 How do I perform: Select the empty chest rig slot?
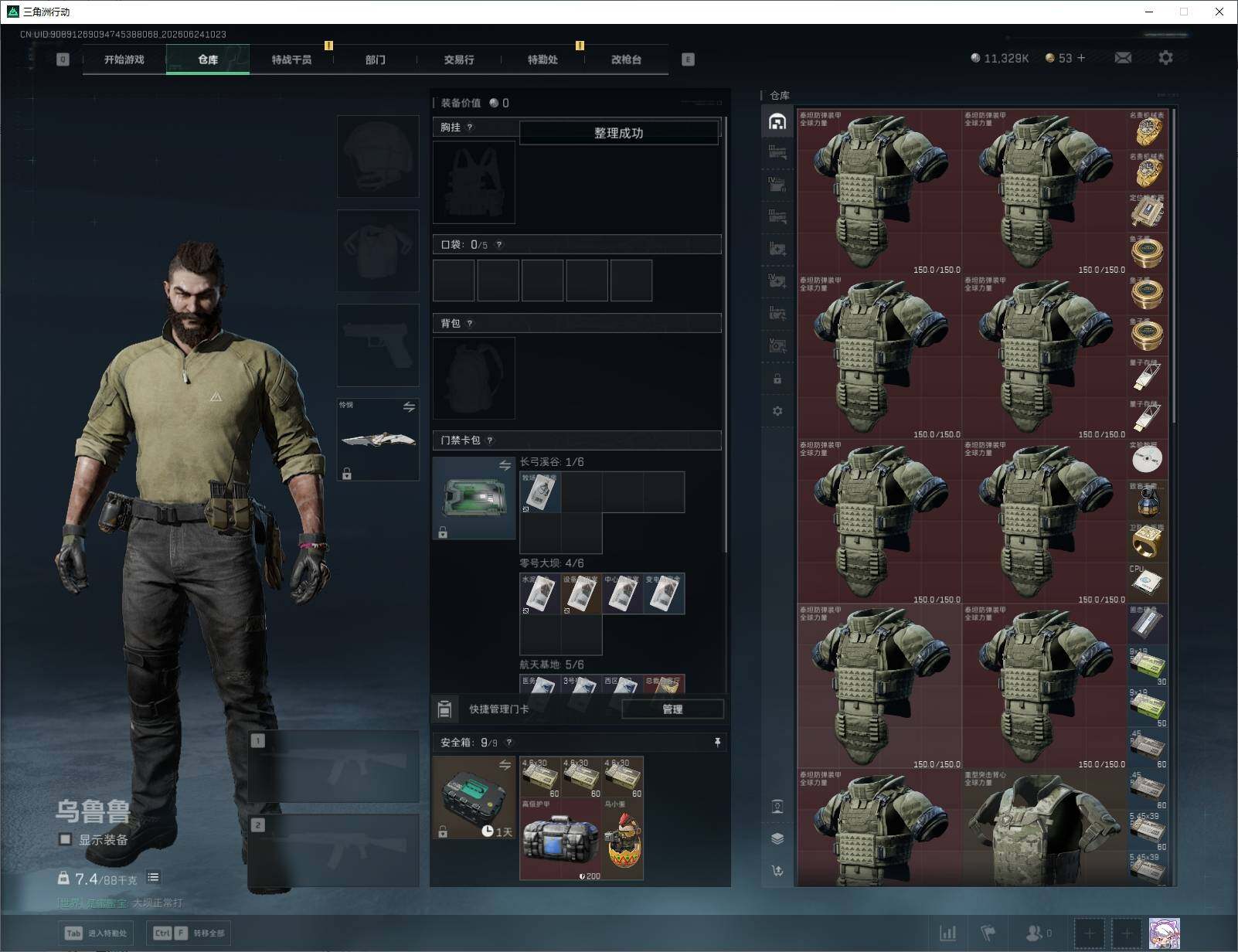pyautogui.click(x=474, y=182)
